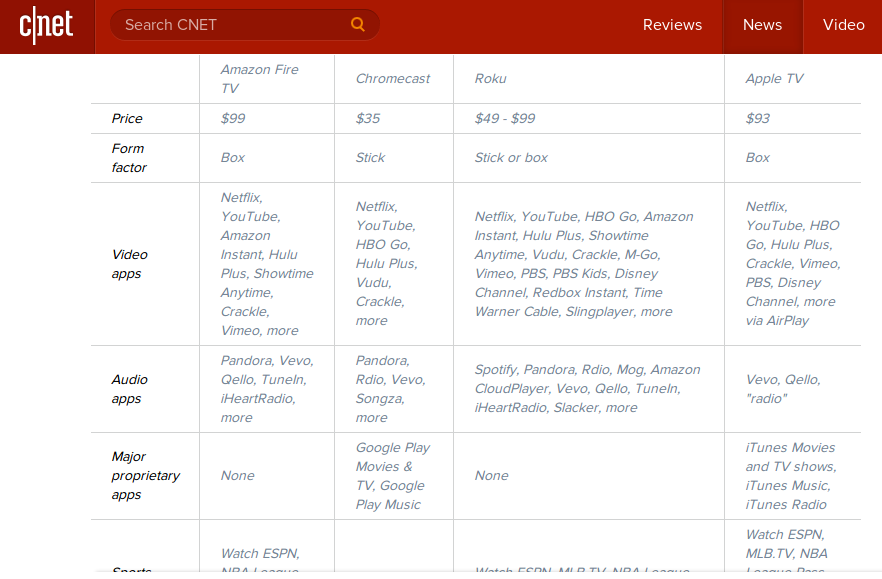Select the Chromecast column header

click(393, 79)
